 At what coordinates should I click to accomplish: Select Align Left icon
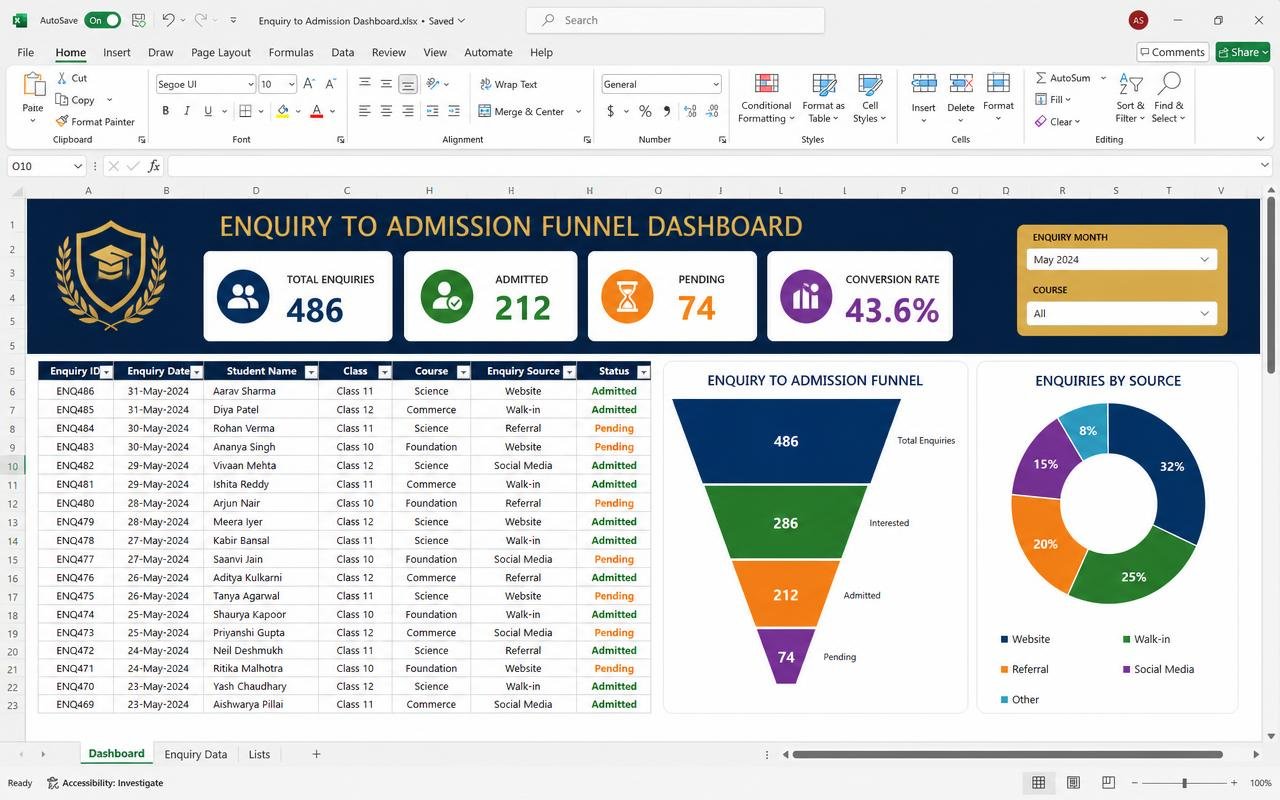pos(365,111)
